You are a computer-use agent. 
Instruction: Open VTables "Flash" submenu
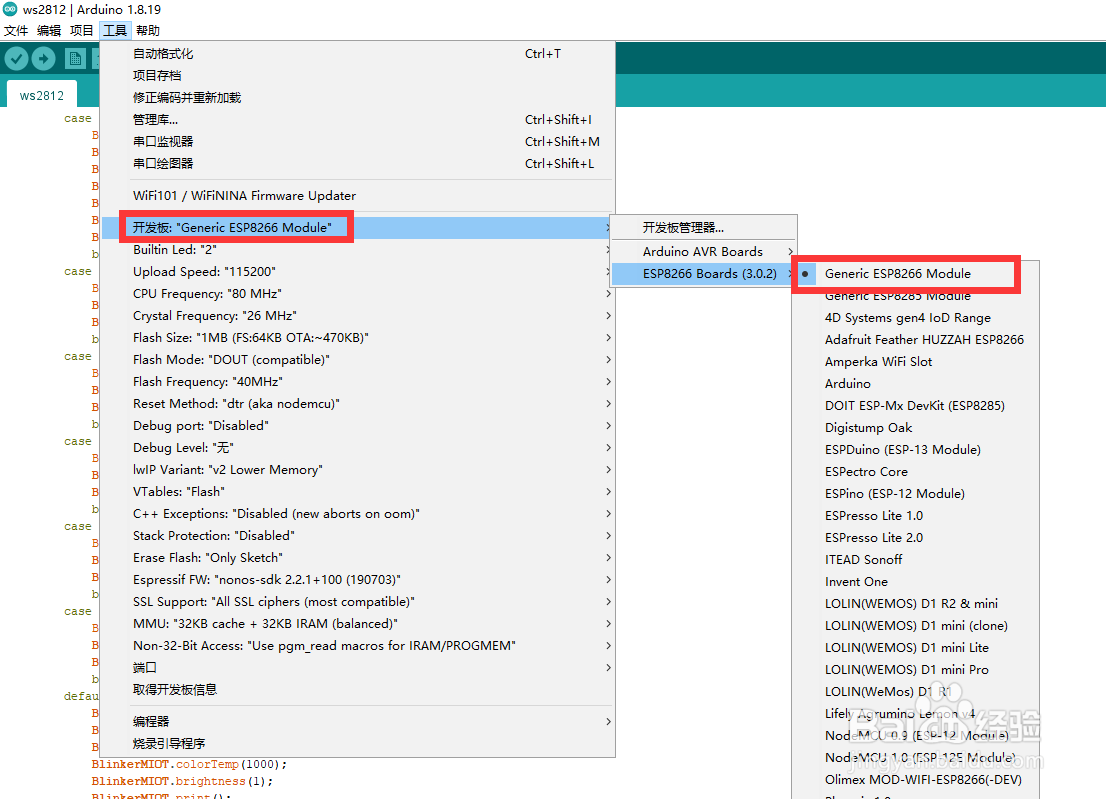pos(358,492)
